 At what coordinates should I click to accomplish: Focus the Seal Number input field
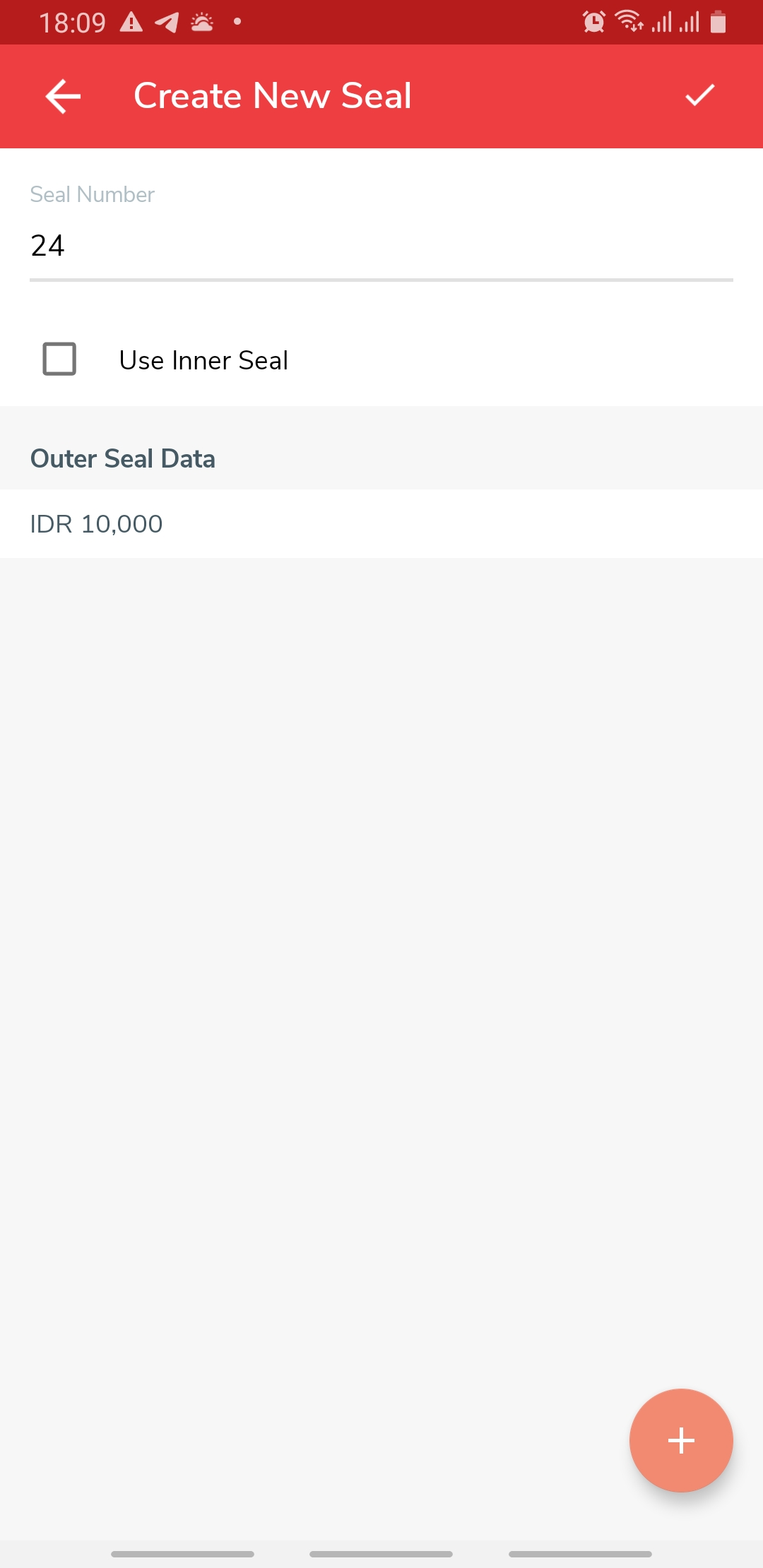[381, 246]
